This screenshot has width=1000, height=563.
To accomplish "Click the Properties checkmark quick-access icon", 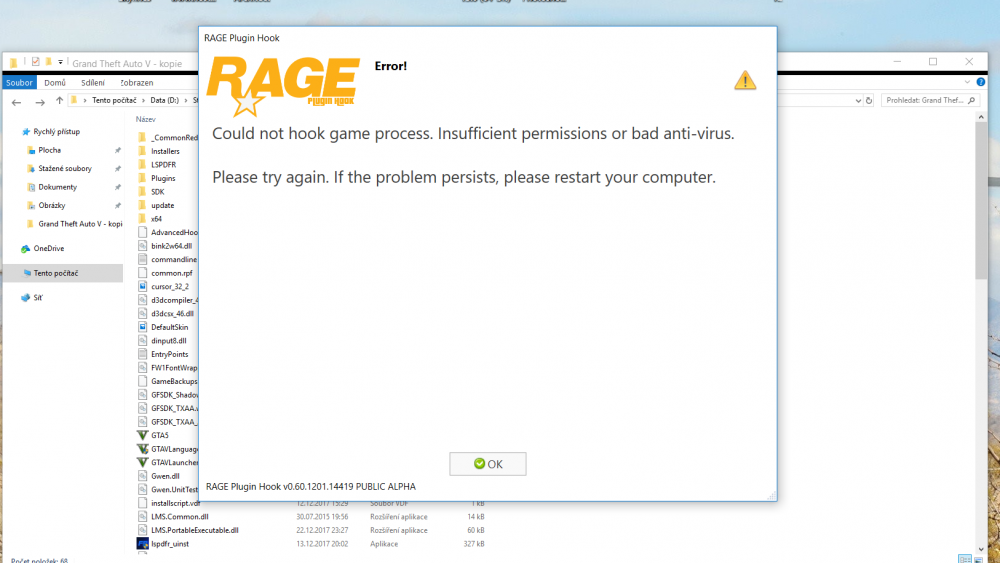I will click(36, 62).
